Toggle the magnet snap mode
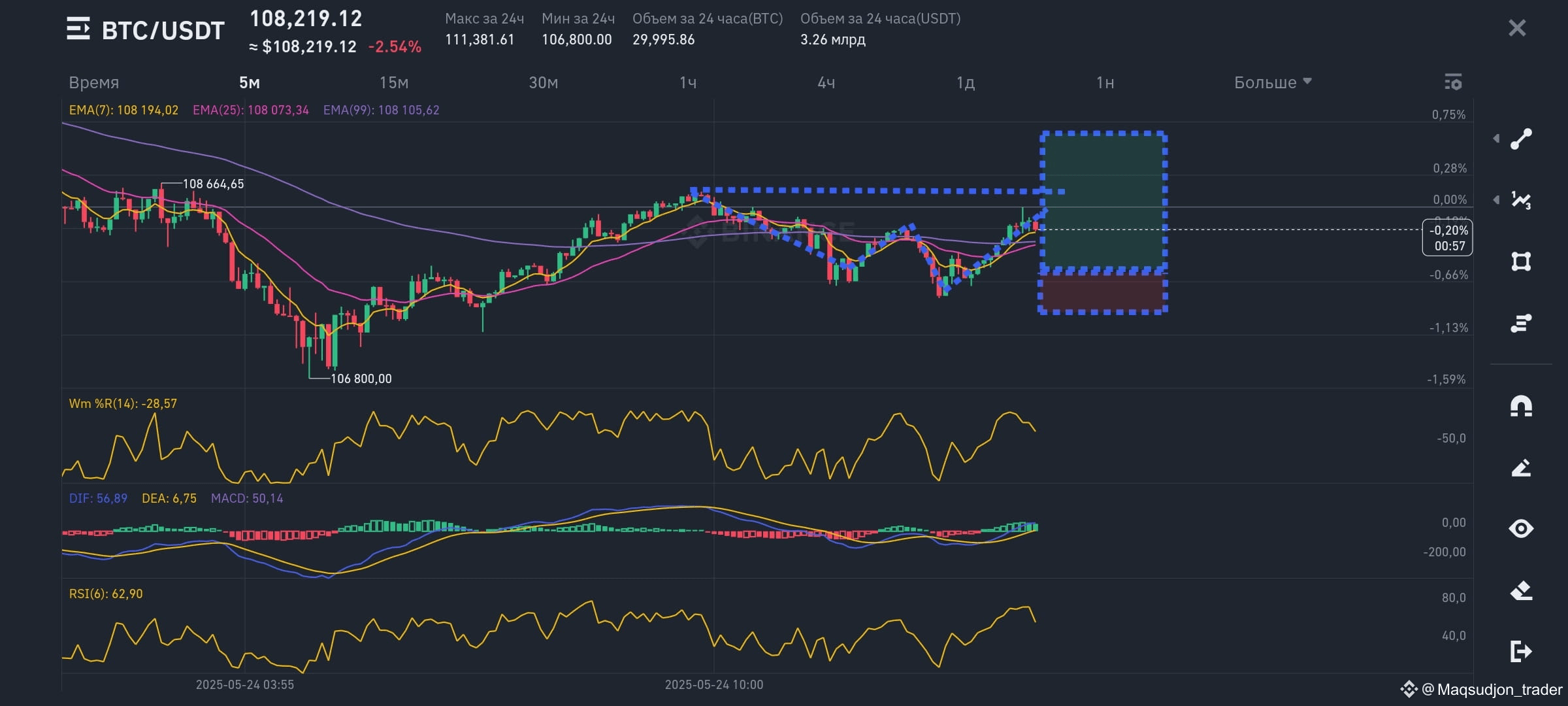This screenshot has width=1568, height=706. pyautogui.click(x=1521, y=406)
